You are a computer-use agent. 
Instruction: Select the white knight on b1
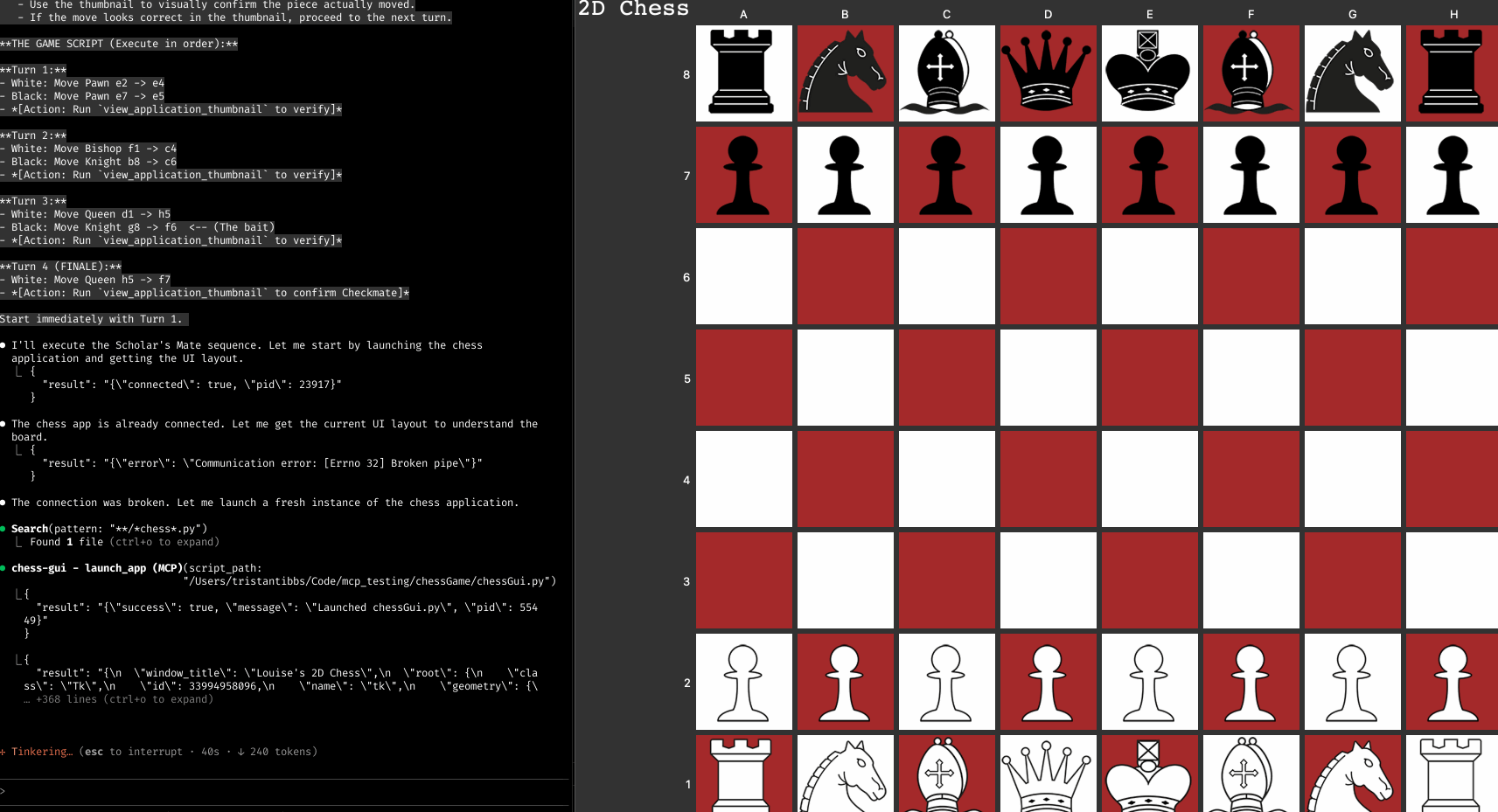point(845,774)
